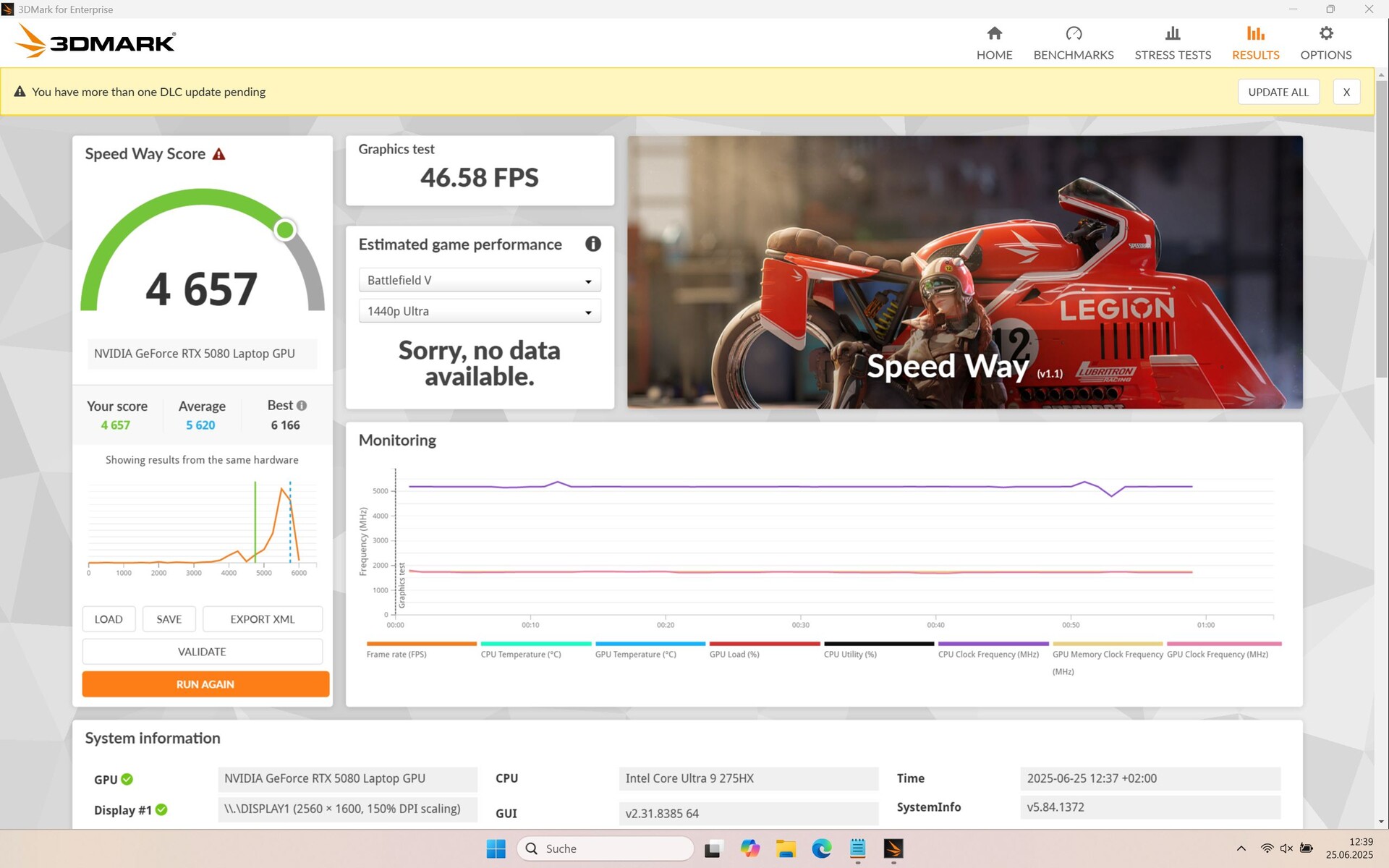The width and height of the screenshot is (1389, 868).
Task: Click the 3DMark taskbar icon
Action: pyautogui.click(x=893, y=848)
